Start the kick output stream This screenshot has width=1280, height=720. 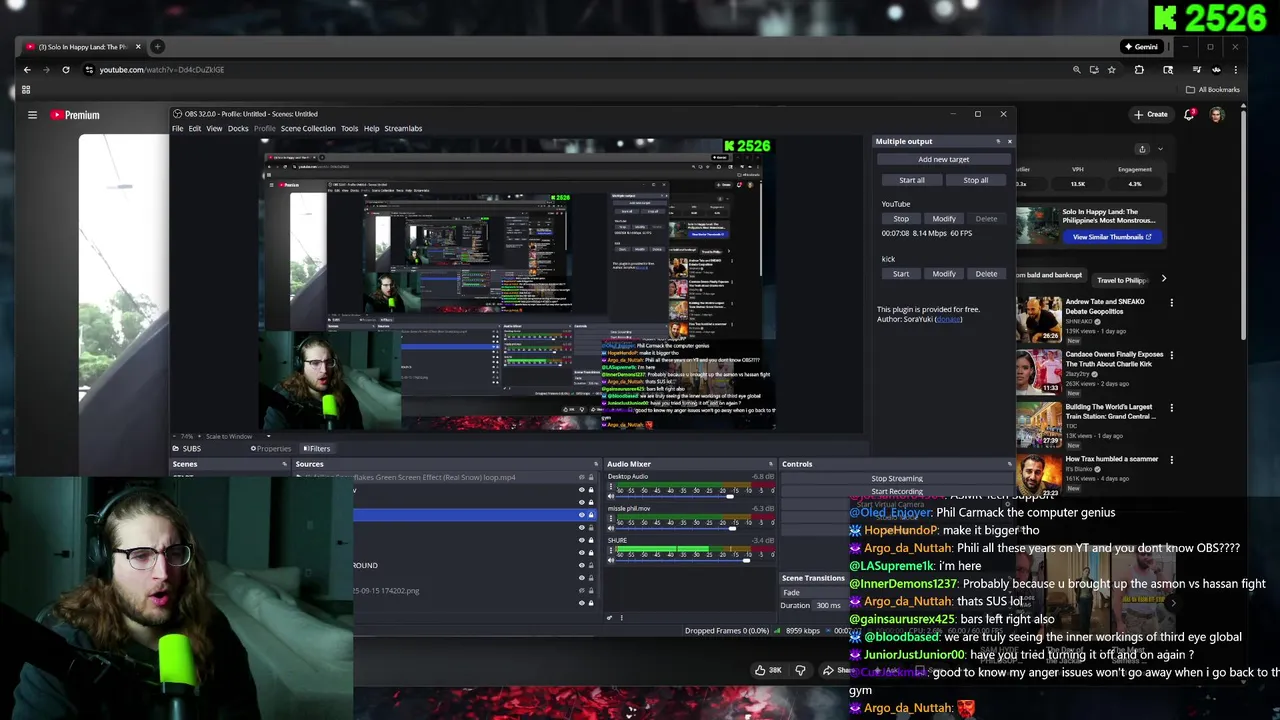(x=901, y=273)
